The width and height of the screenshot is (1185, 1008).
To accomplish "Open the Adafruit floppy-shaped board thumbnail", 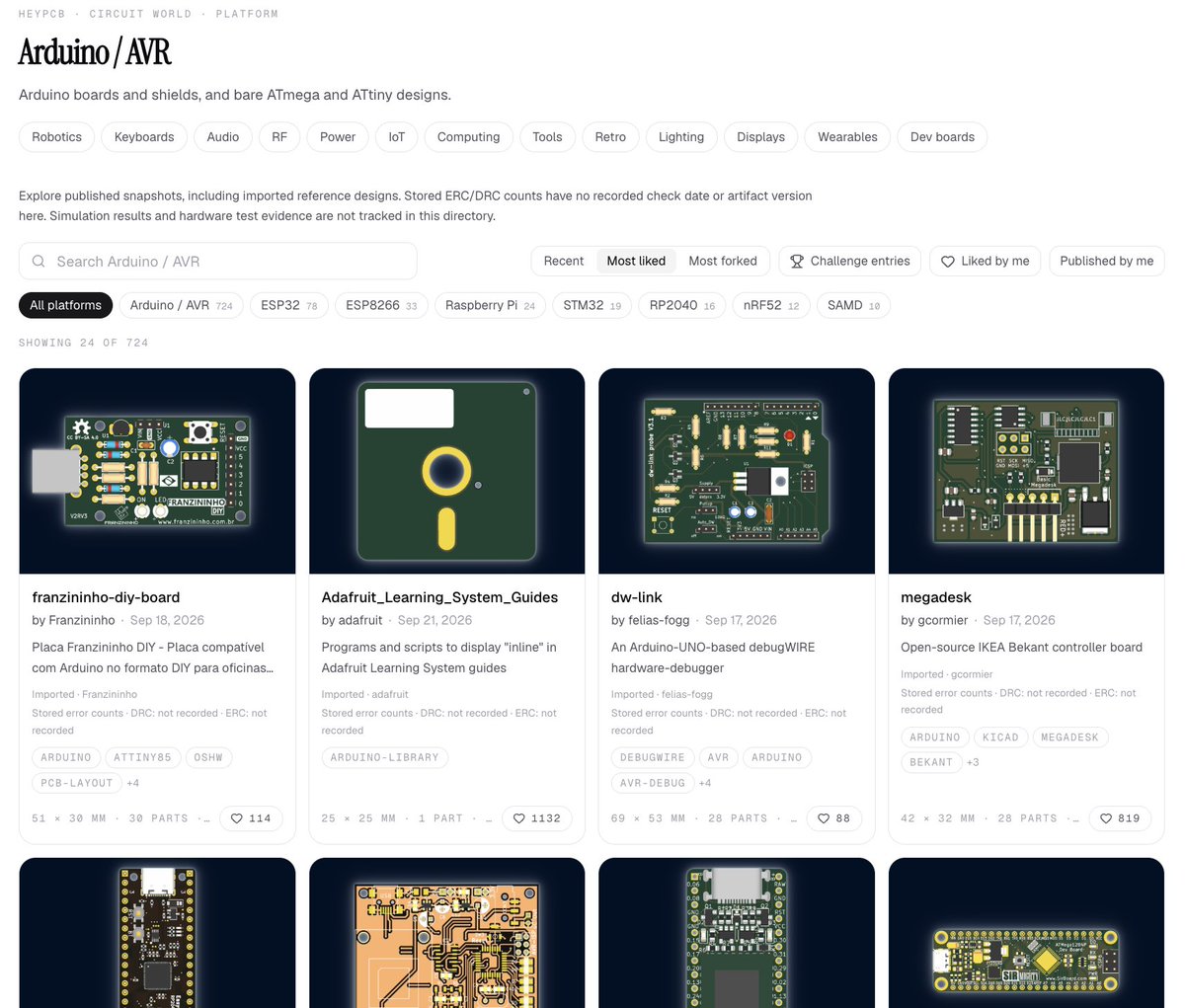I will pos(447,471).
